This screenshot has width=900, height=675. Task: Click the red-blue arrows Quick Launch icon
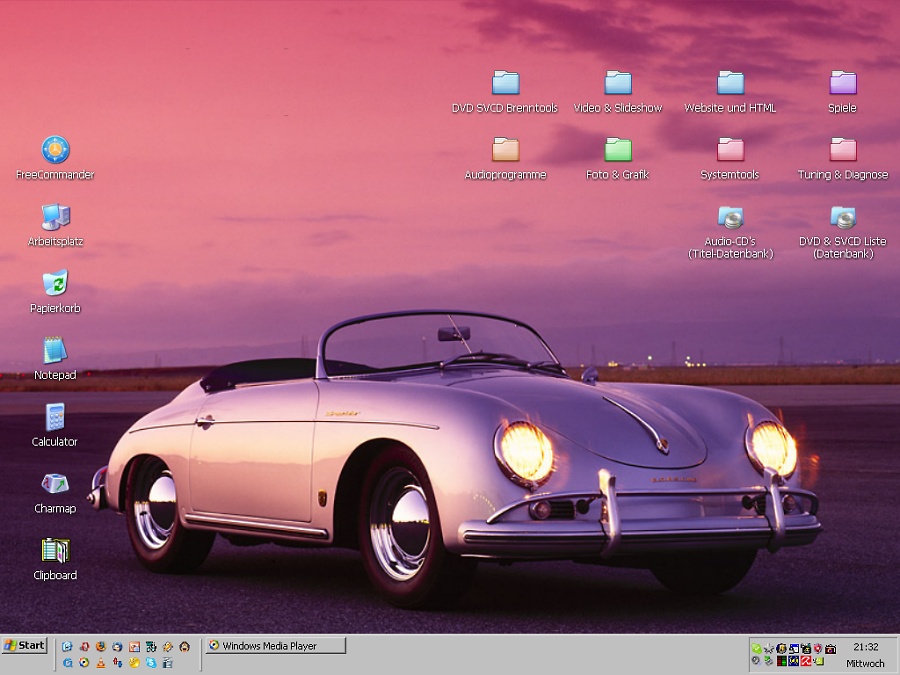tap(118, 662)
